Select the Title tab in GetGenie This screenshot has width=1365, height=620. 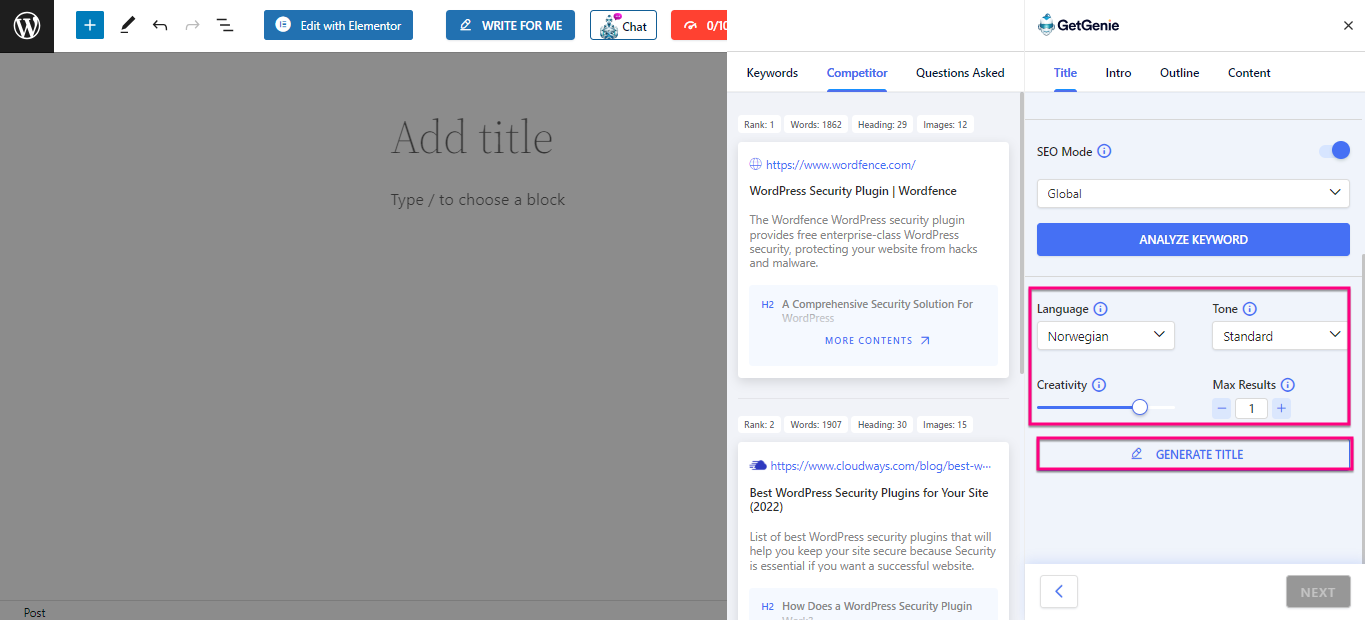[1065, 73]
